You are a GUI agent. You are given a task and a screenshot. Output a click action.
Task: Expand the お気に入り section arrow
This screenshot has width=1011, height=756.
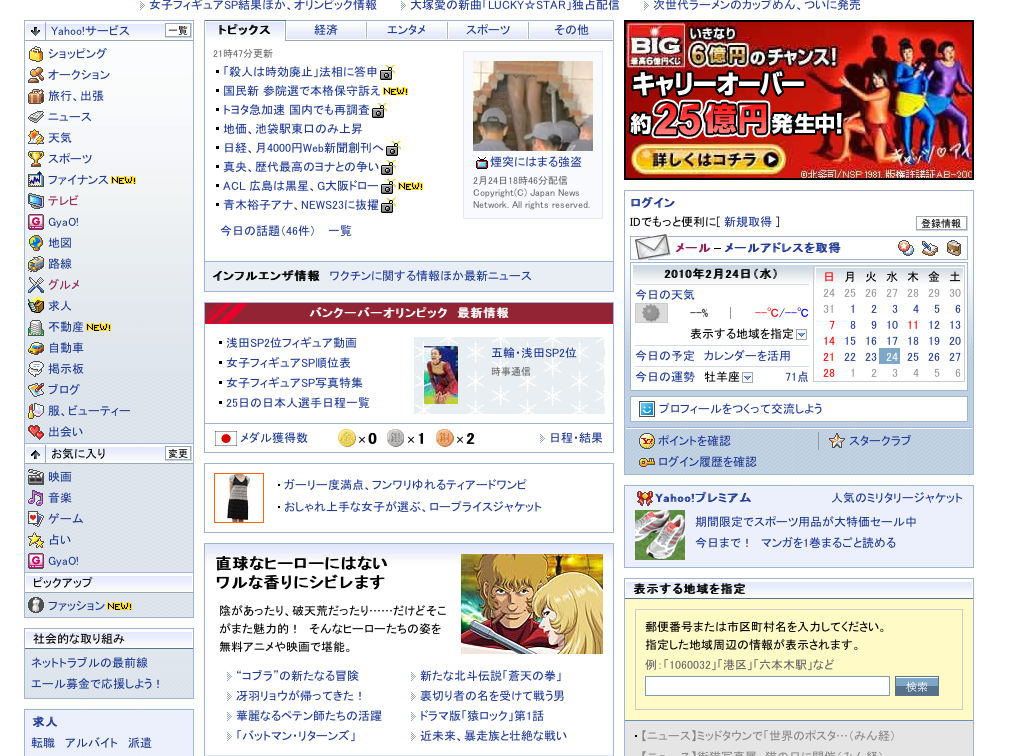[35, 454]
